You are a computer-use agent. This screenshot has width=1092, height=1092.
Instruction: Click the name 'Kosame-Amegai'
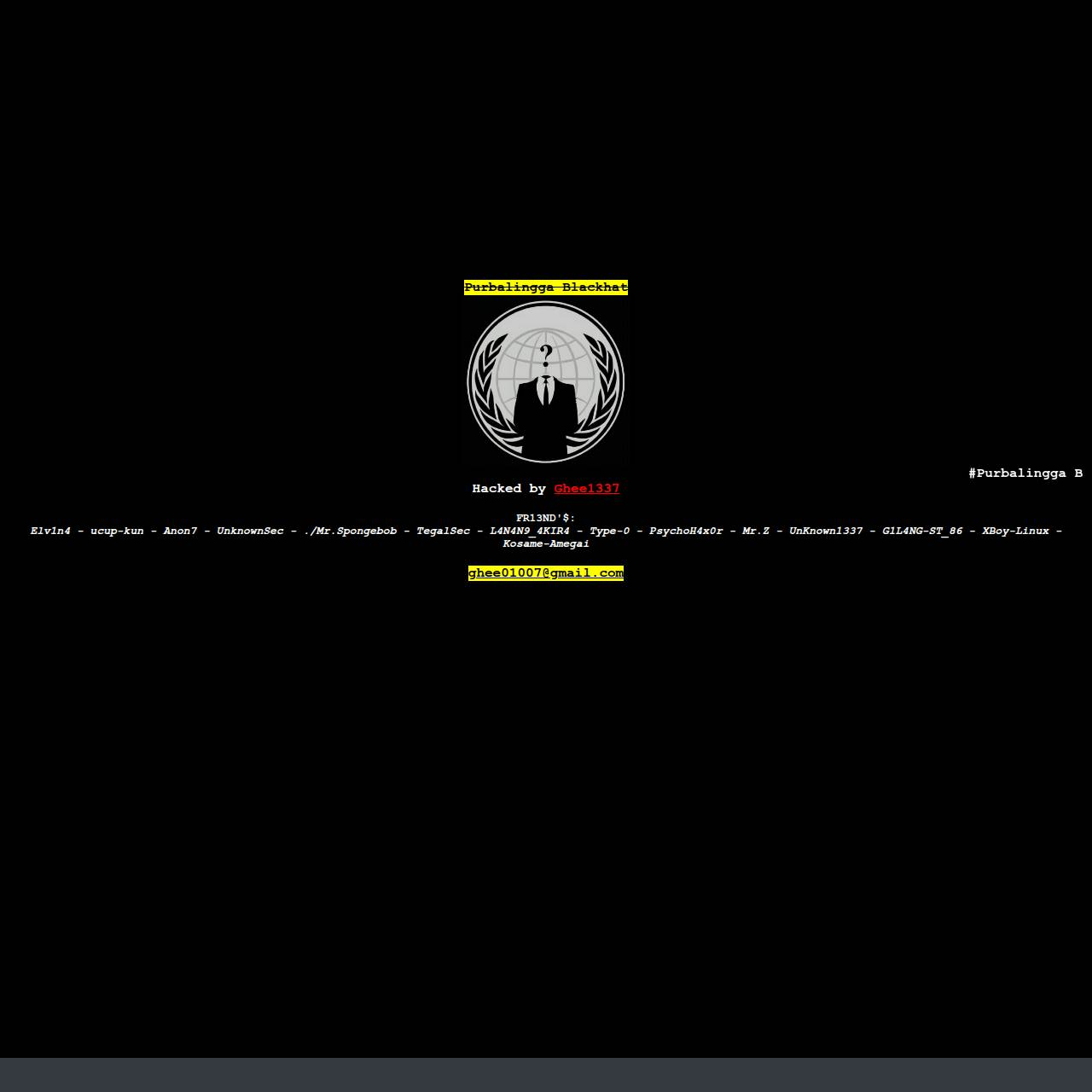[546, 543]
